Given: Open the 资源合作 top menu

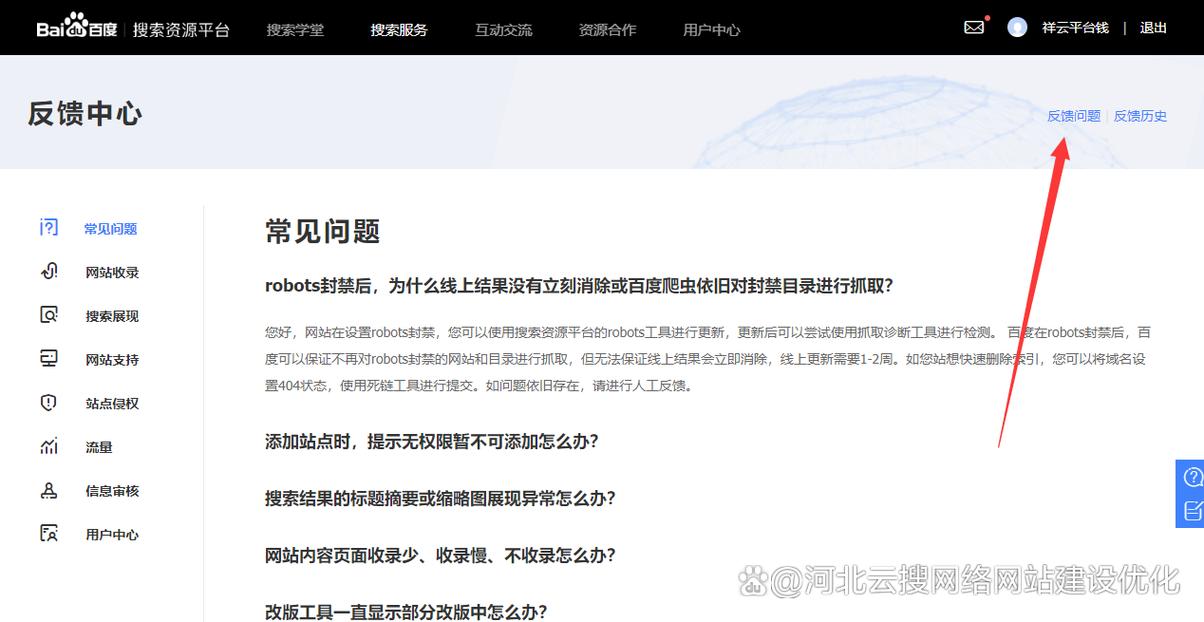Looking at the screenshot, I should pyautogui.click(x=607, y=30).
